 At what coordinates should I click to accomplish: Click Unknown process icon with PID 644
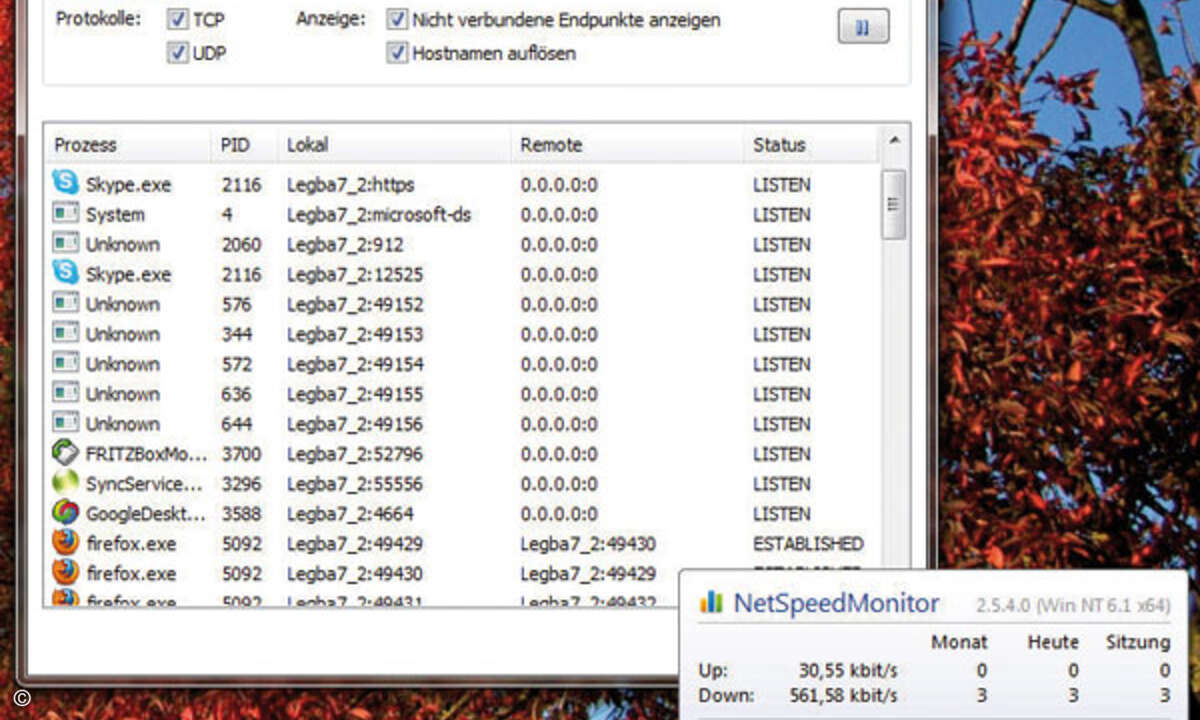click(x=65, y=424)
